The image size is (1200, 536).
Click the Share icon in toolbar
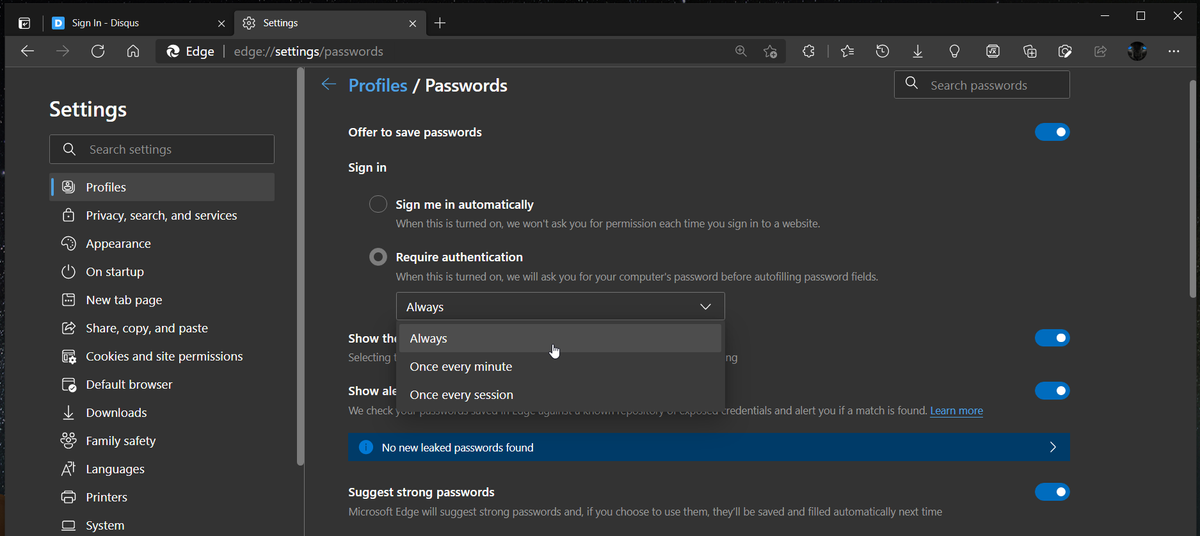1101,51
